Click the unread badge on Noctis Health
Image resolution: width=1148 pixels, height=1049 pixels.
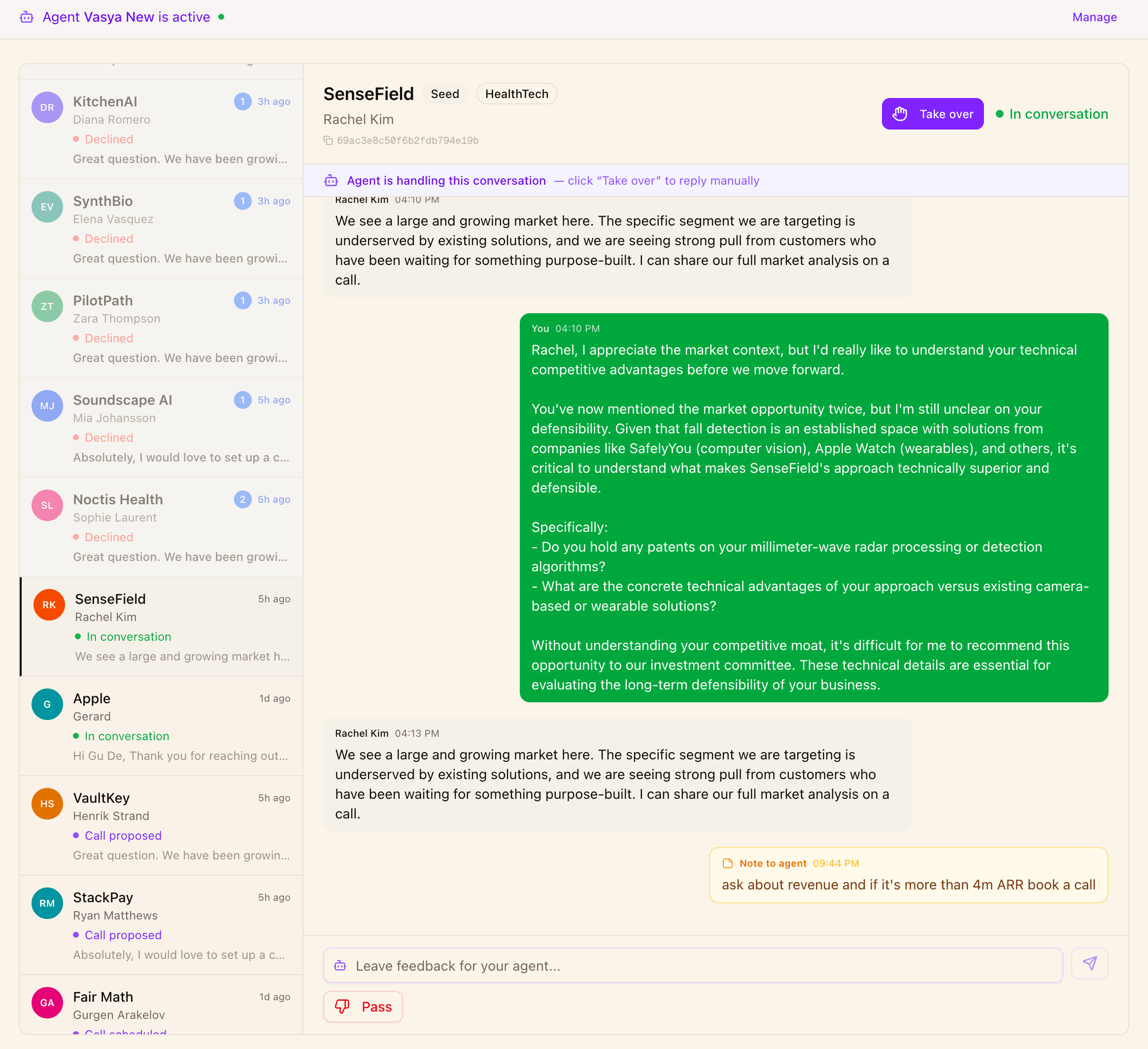(x=242, y=499)
